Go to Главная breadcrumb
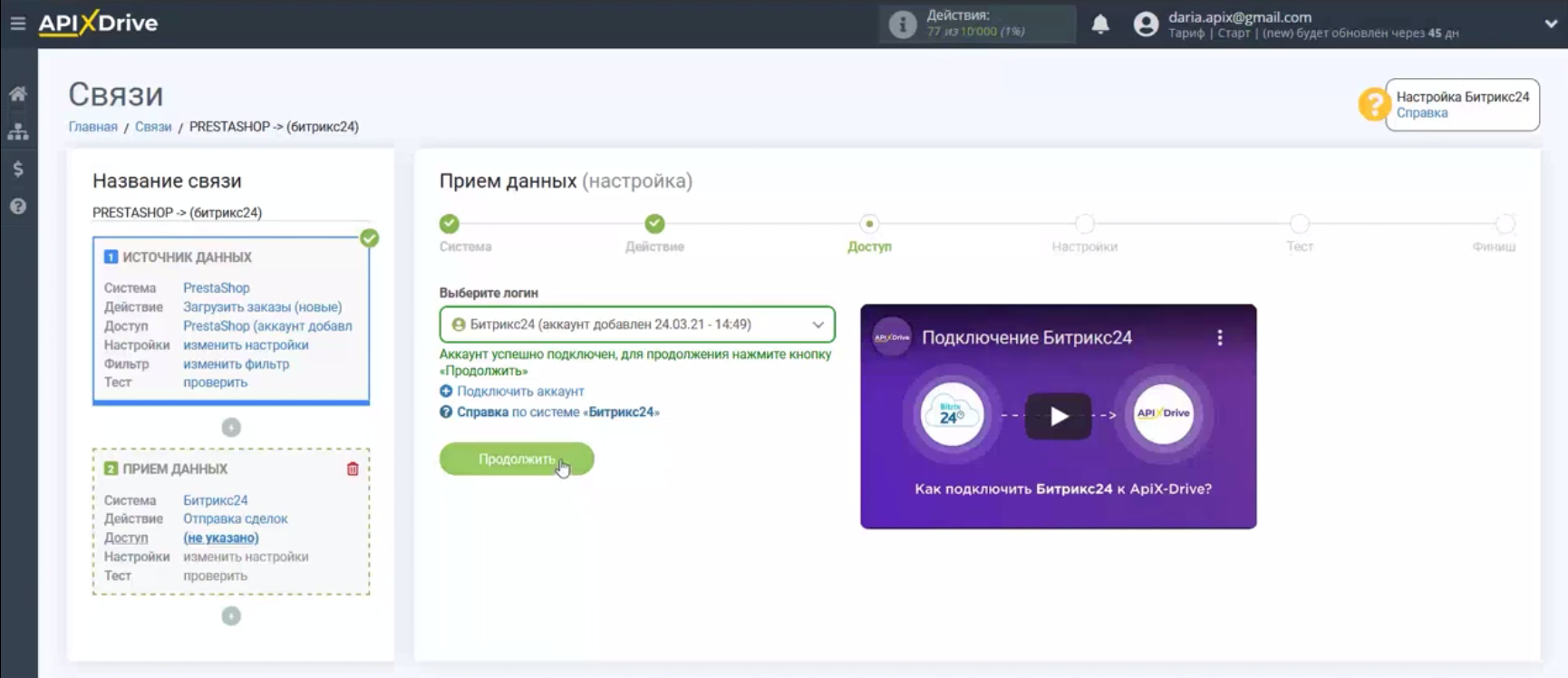Image resolution: width=1568 pixels, height=678 pixels. [92, 127]
